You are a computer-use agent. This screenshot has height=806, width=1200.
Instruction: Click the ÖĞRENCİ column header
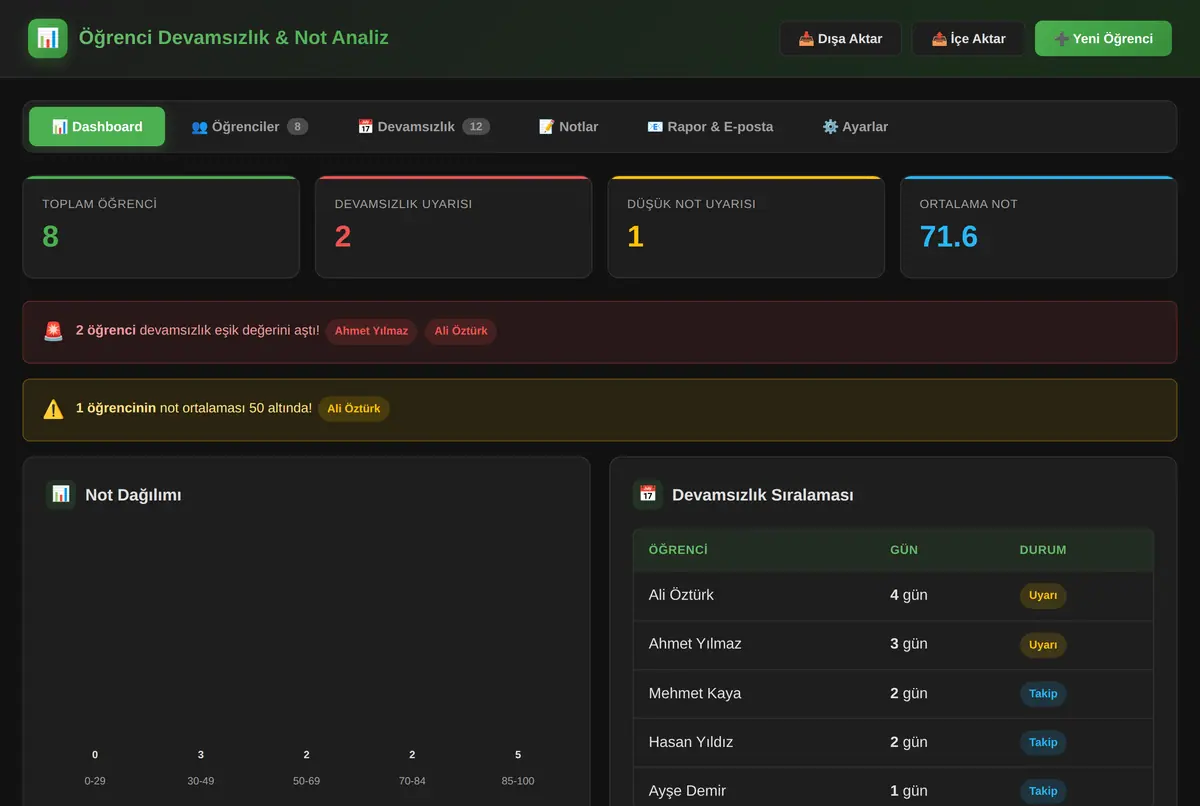tap(678, 550)
